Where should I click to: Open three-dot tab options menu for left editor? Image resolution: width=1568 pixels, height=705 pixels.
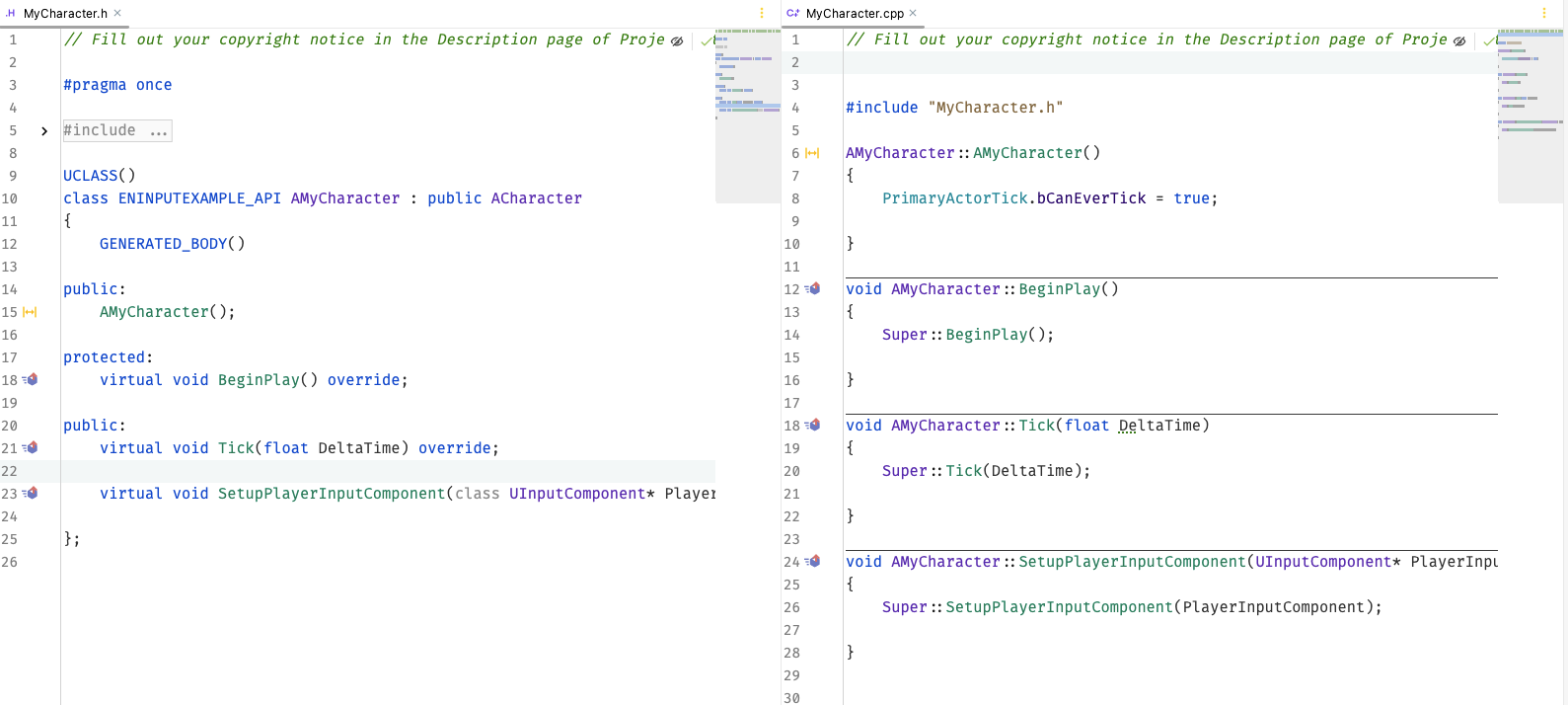point(762,13)
